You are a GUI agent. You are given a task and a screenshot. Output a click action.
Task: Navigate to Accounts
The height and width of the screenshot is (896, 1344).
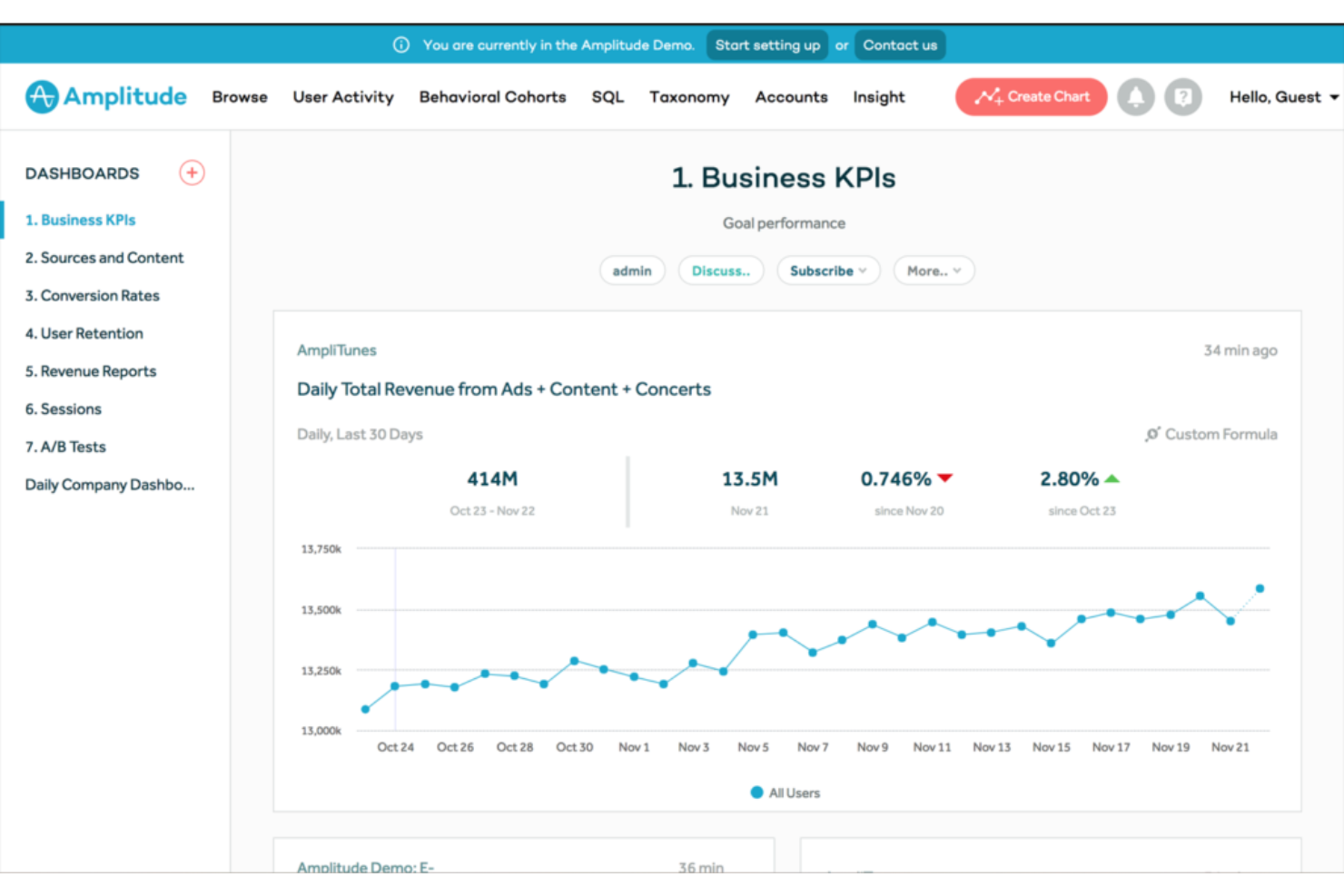(x=791, y=97)
